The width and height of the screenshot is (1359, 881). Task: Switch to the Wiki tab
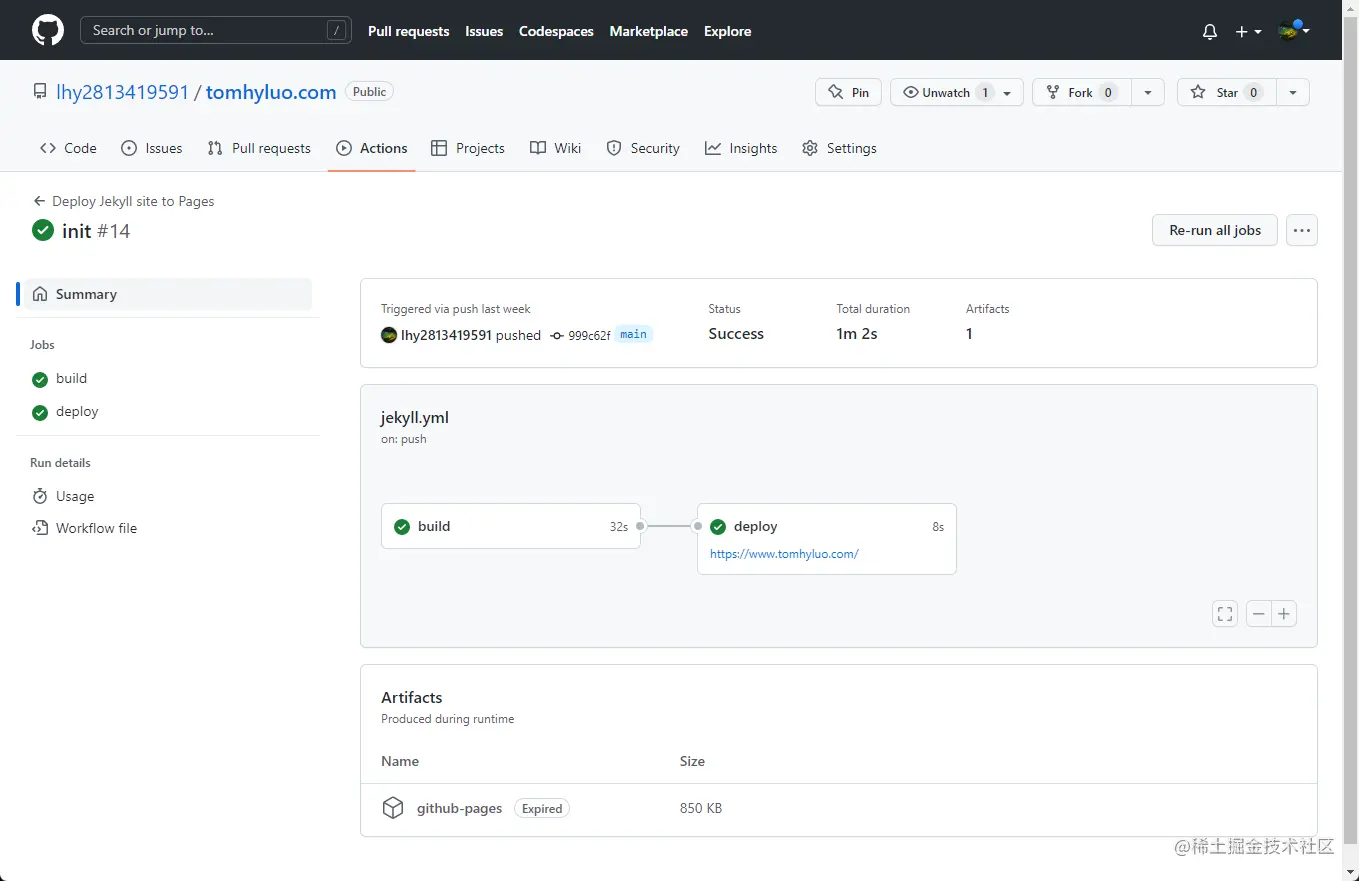tap(555, 148)
